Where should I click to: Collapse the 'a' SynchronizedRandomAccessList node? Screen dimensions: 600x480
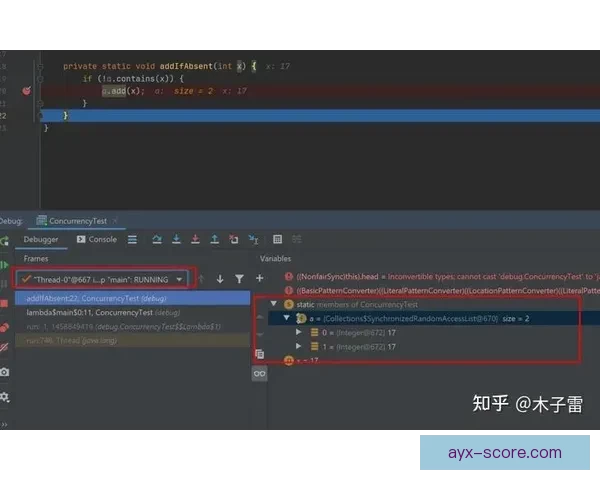coord(287,318)
